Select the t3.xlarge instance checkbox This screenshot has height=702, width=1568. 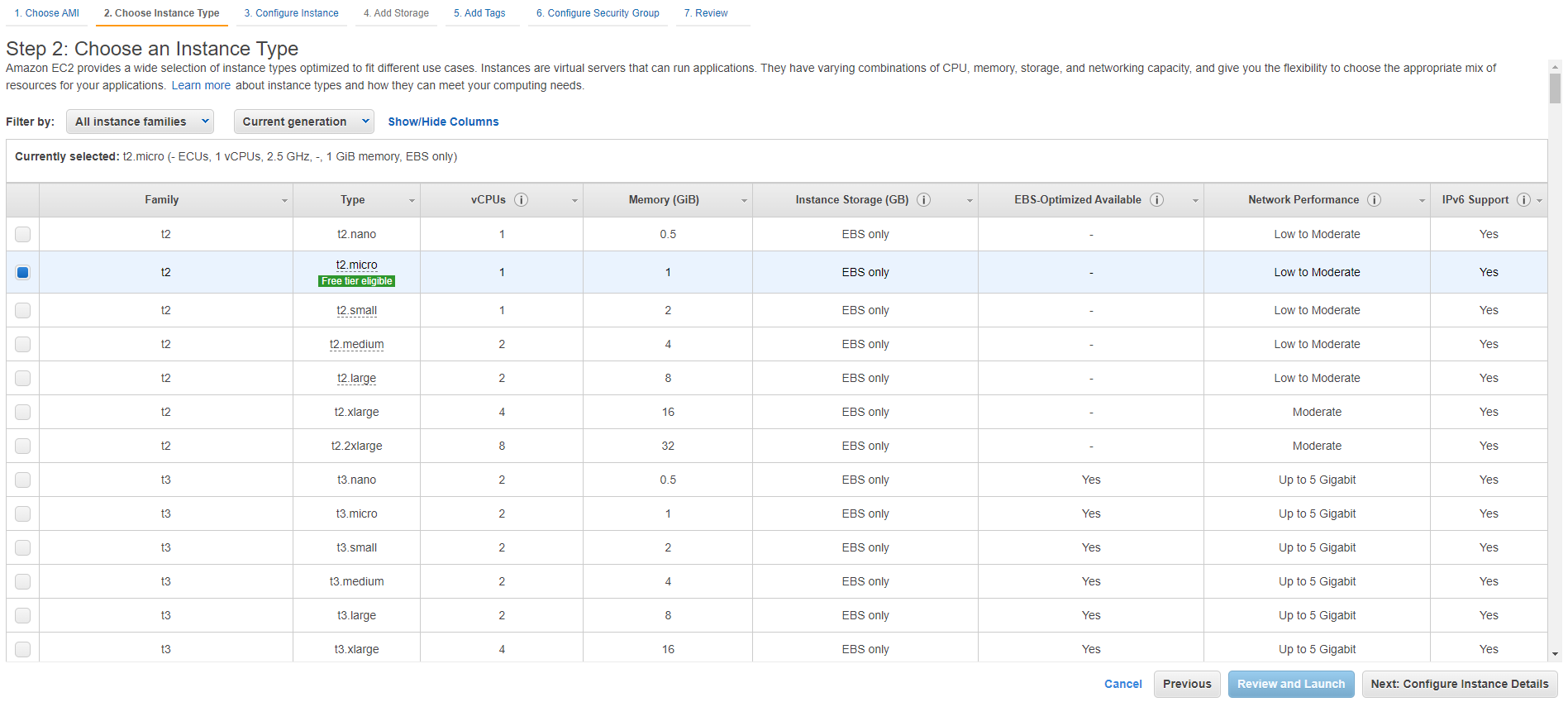click(x=22, y=649)
